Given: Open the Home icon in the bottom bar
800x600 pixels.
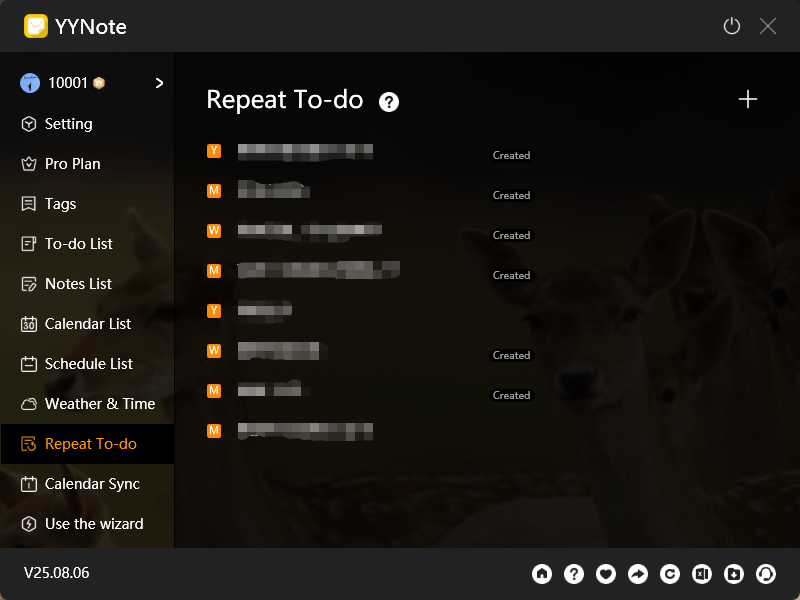Looking at the screenshot, I should pyautogui.click(x=542, y=574).
